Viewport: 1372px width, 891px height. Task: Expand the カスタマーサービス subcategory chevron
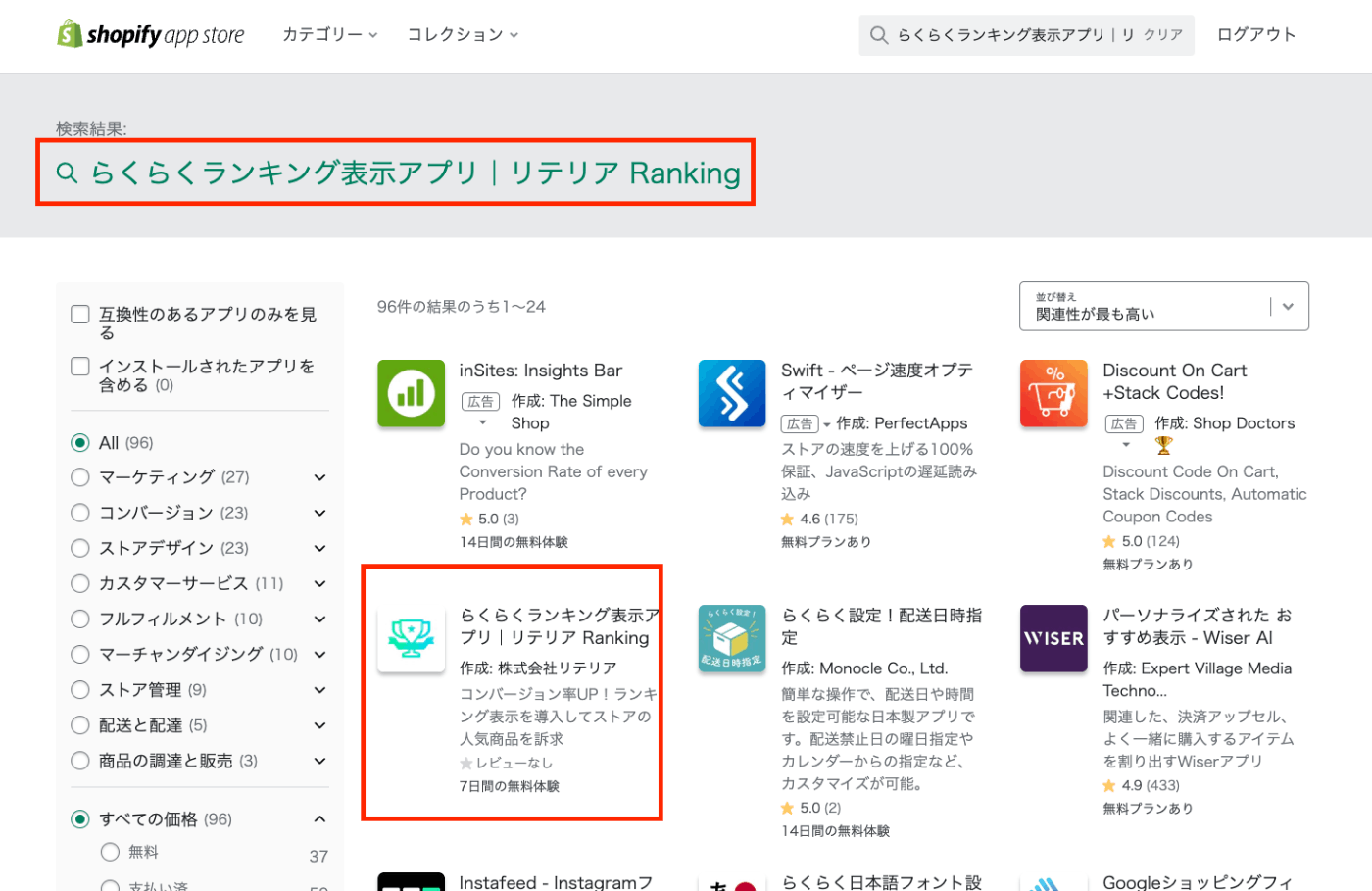coord(319,583)
